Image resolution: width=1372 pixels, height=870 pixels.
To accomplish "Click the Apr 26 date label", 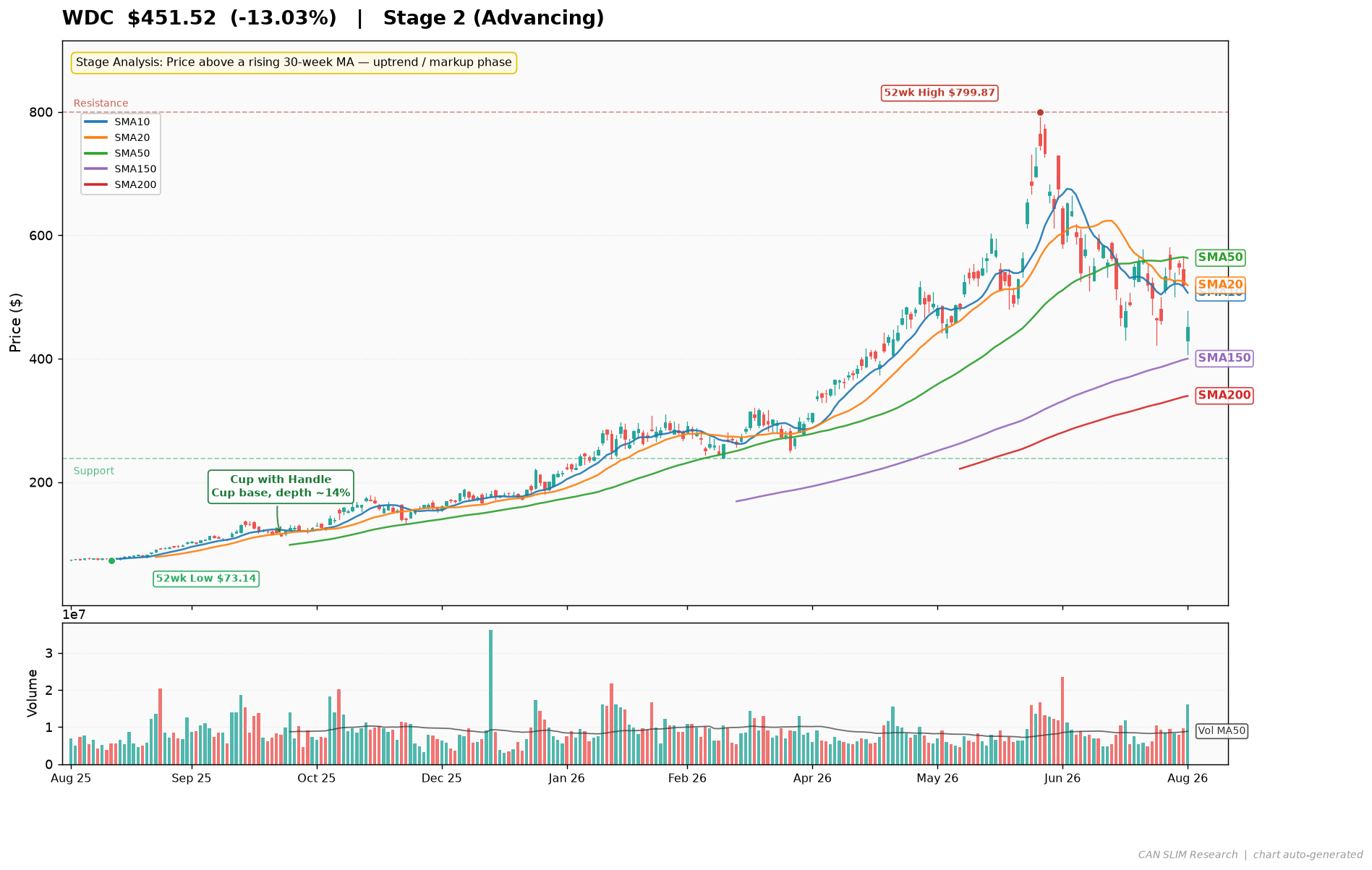I will pyautogui.click(x=812, y=778).
